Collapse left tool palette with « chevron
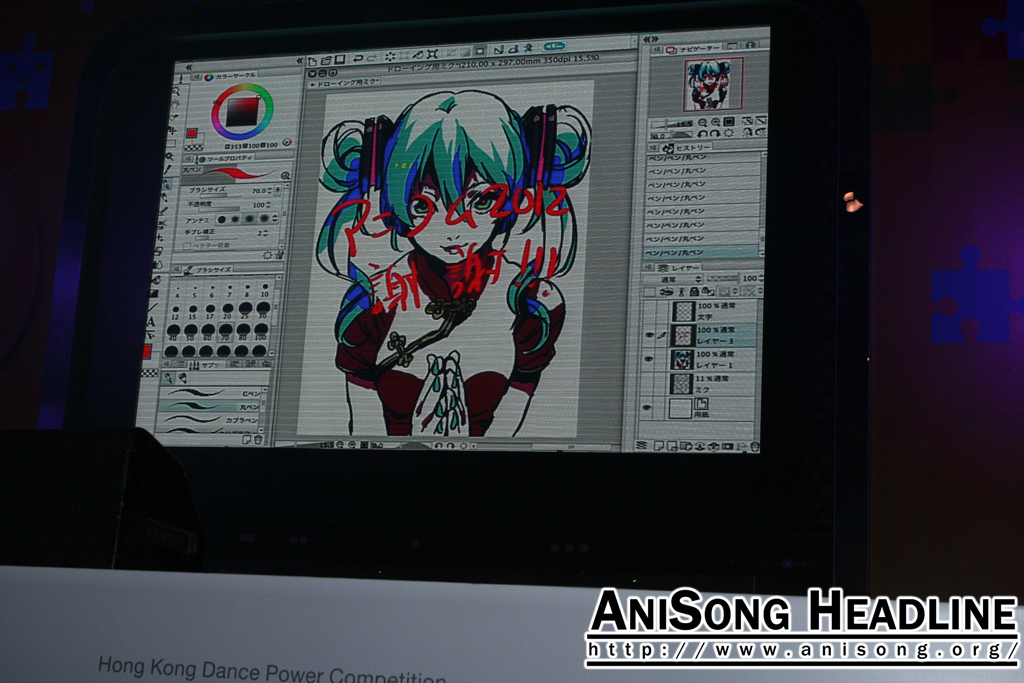The height and width of the screenshot is (683, 1024). coord(189,67)
